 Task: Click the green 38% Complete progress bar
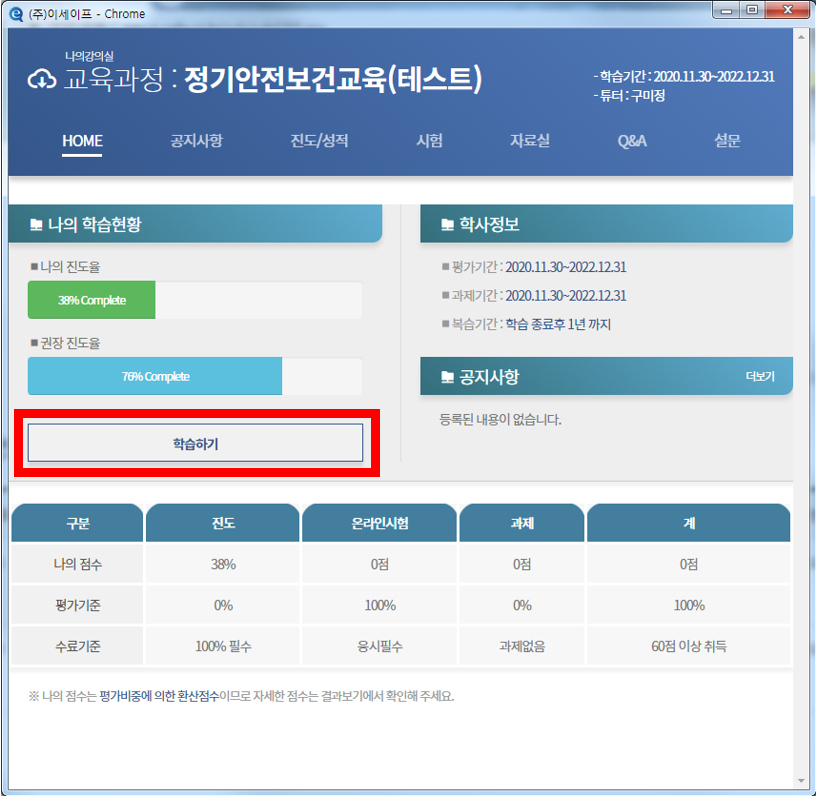[91, 300]
